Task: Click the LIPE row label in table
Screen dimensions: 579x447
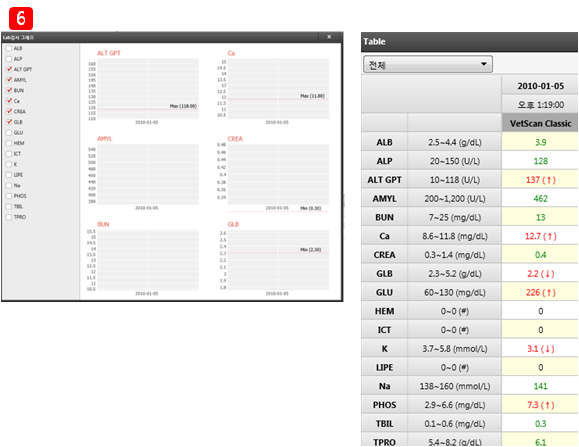Action: coord(384,368)
